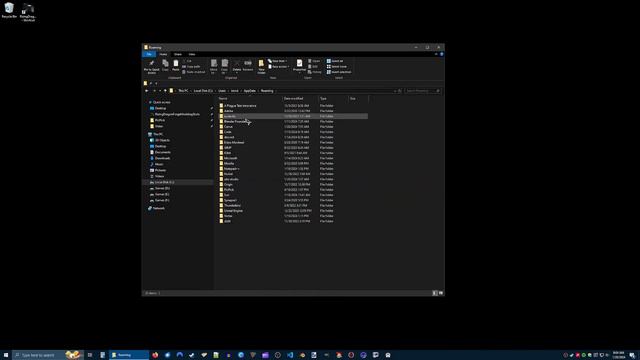Click History in ribbon Open group
The height and width of the screenshot is (360, 640).
pyautogui.click(x=315, y=72)
